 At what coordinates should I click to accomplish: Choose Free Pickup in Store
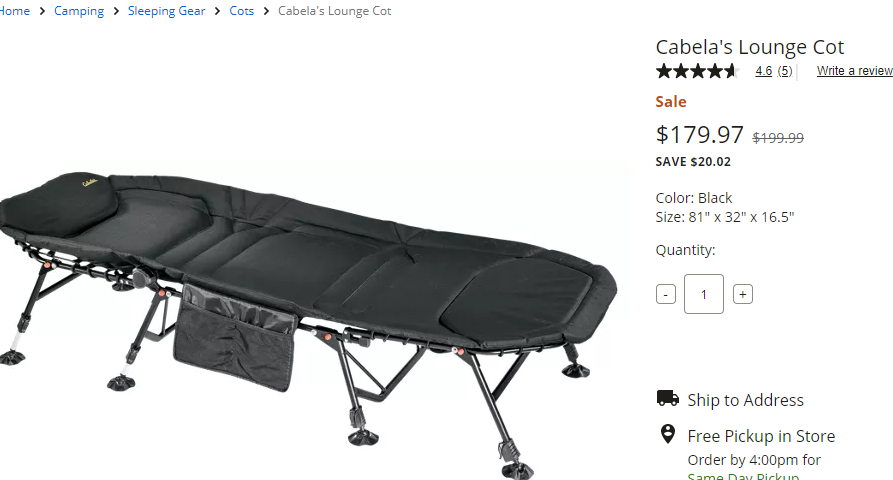(x=761, y=436)
